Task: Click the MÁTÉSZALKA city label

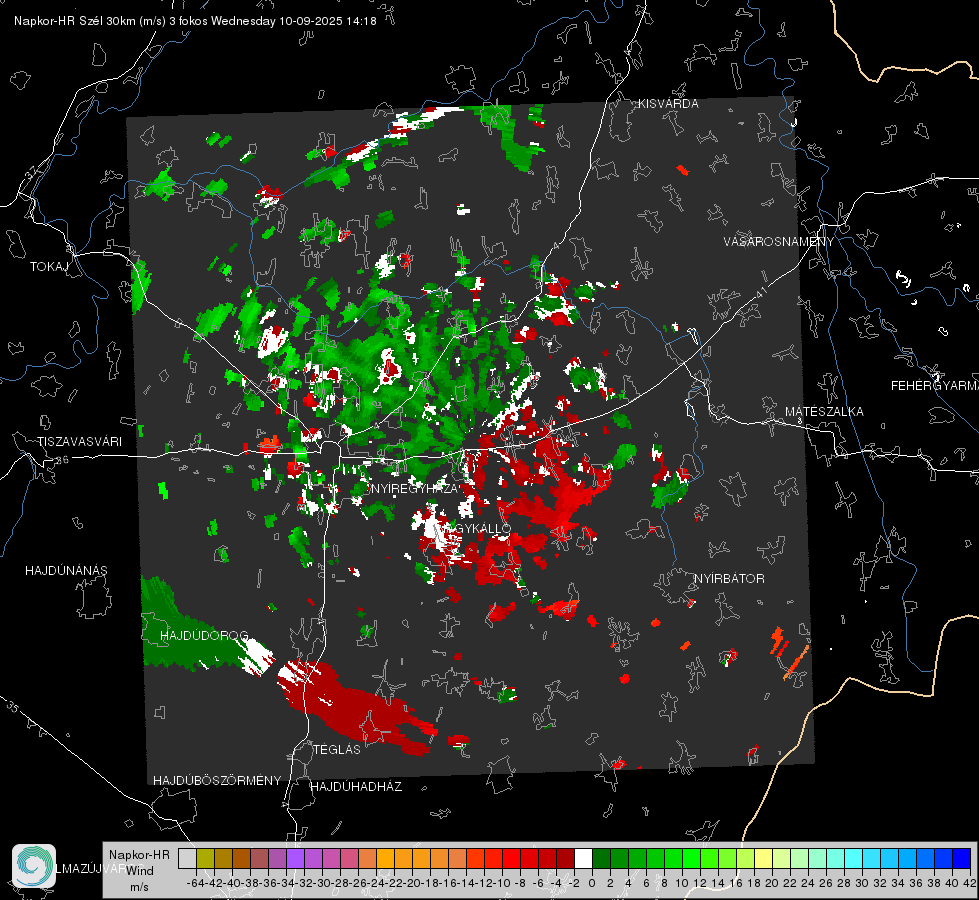Action: (x=824, y=412)
